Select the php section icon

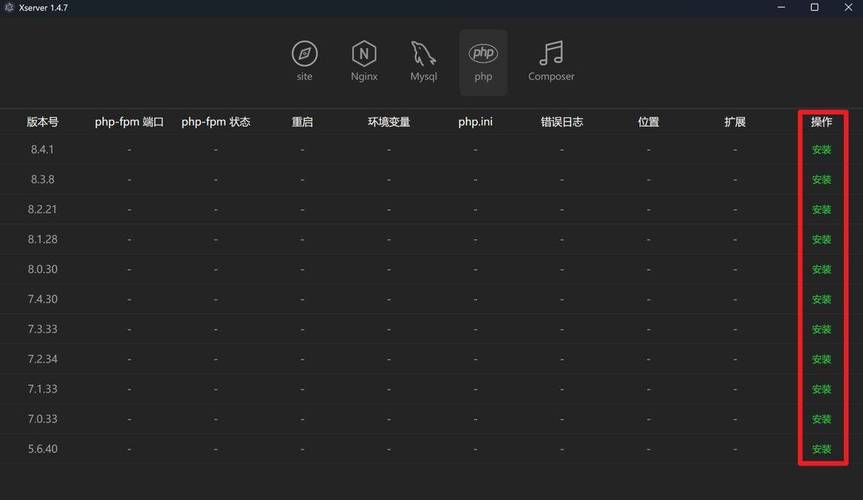point(483,53)
